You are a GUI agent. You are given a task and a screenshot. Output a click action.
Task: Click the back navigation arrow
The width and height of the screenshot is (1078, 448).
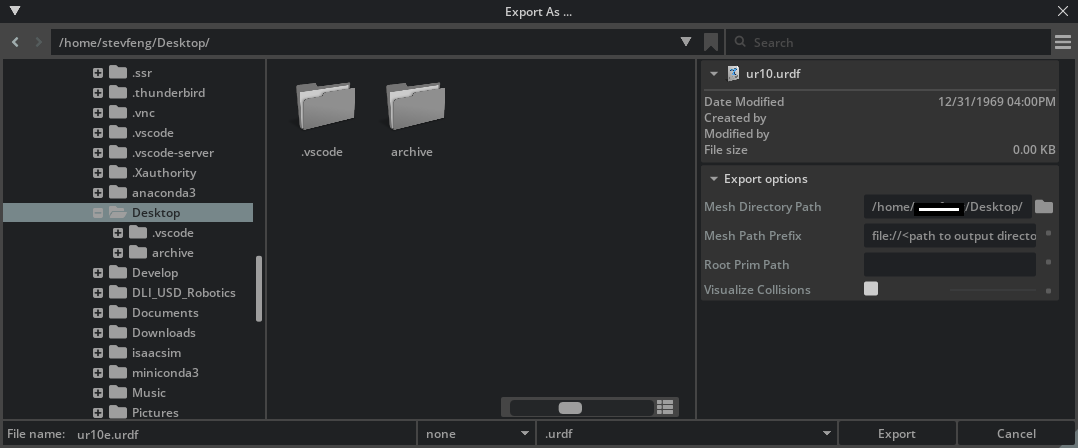(x=16, y=42)
